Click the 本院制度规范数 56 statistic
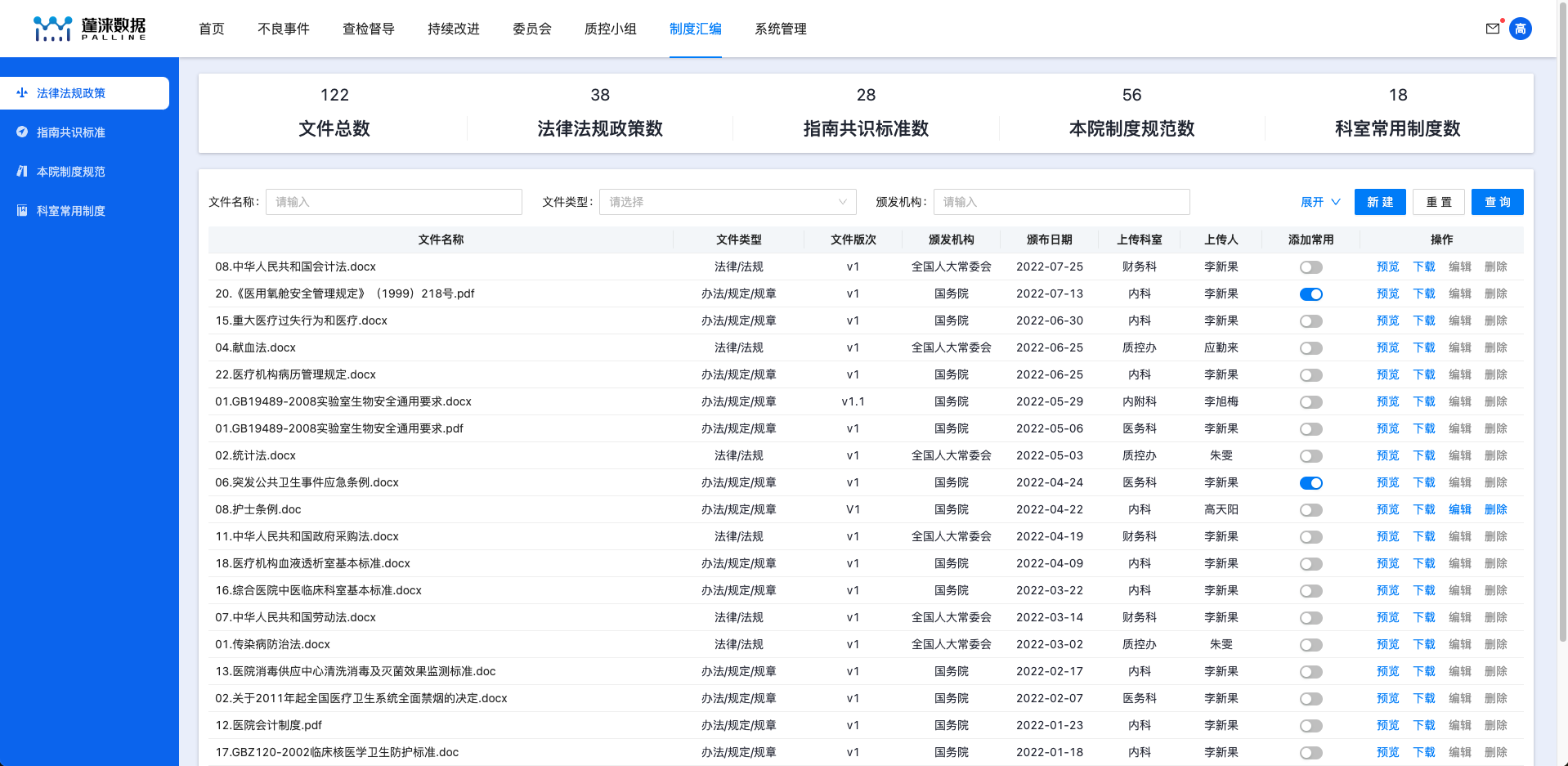 pos(1132,113)
